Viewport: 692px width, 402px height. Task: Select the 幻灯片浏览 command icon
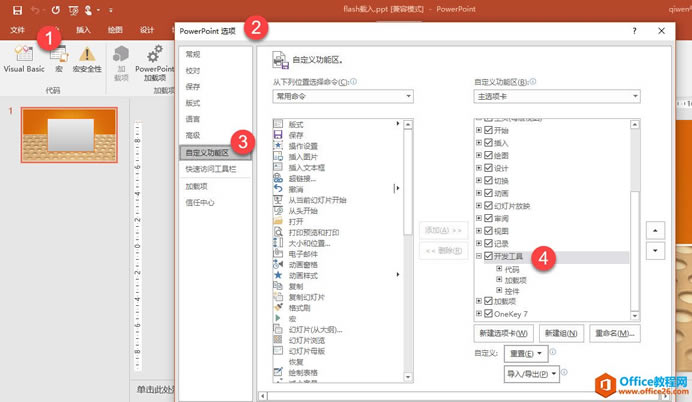pos(278,340)
